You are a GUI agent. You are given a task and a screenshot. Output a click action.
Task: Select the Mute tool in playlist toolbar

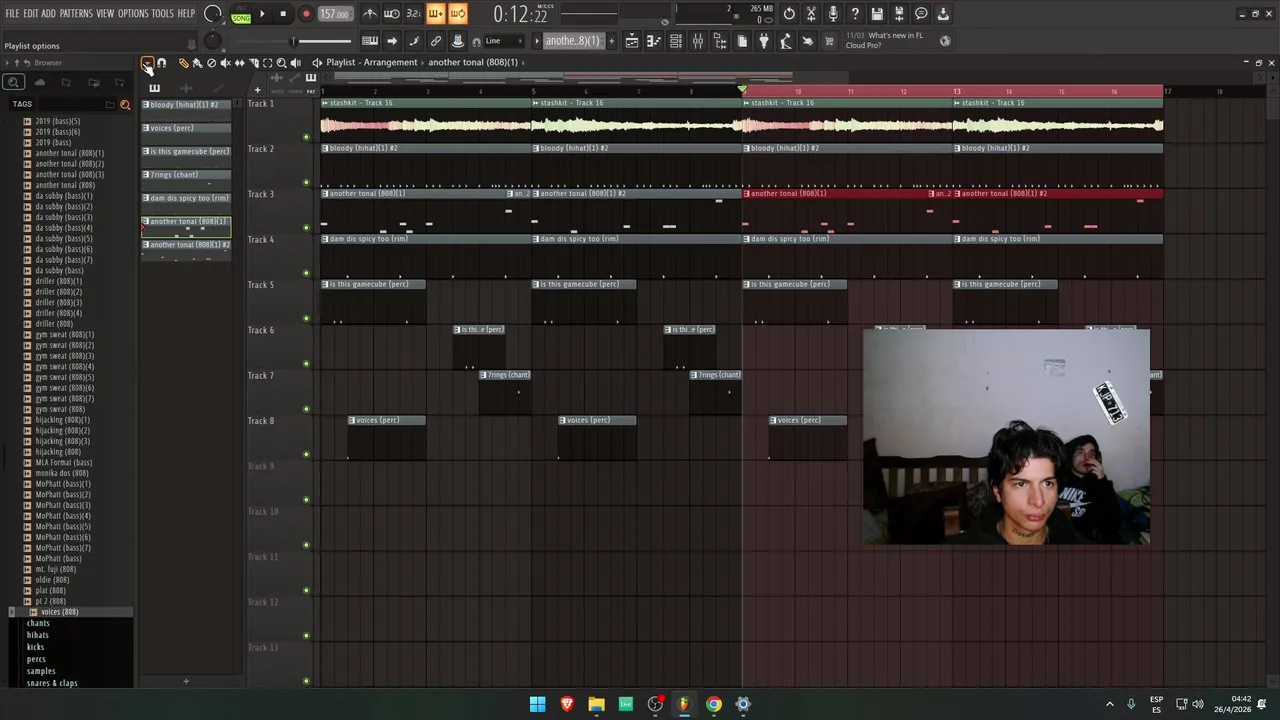[x=225, y=63]
